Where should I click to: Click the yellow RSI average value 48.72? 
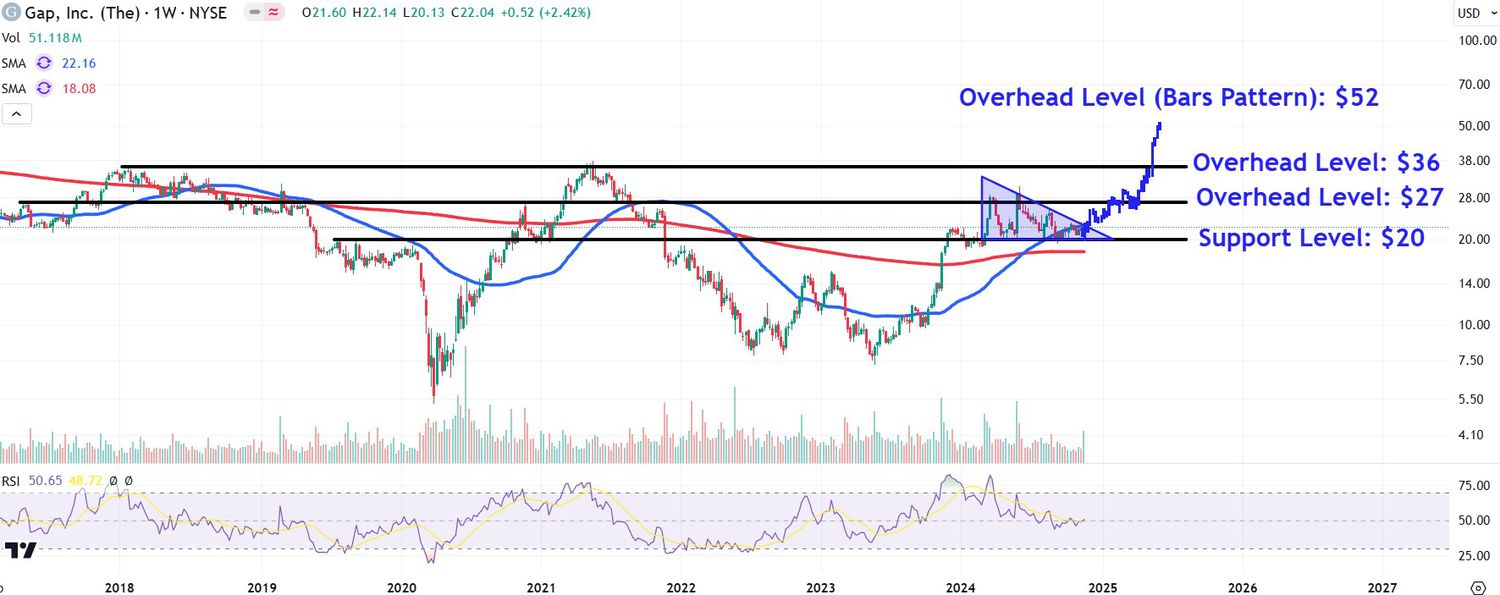click(x=84, y=481)
